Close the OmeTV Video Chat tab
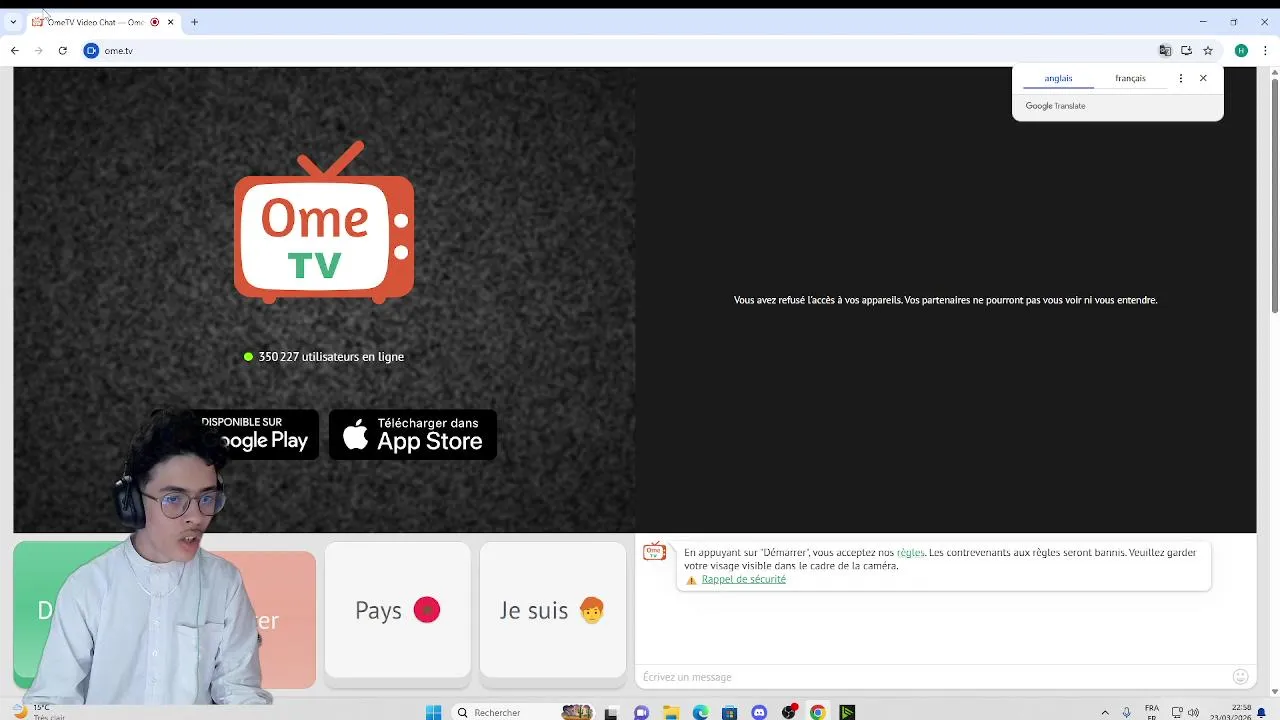 pos(170,22)
